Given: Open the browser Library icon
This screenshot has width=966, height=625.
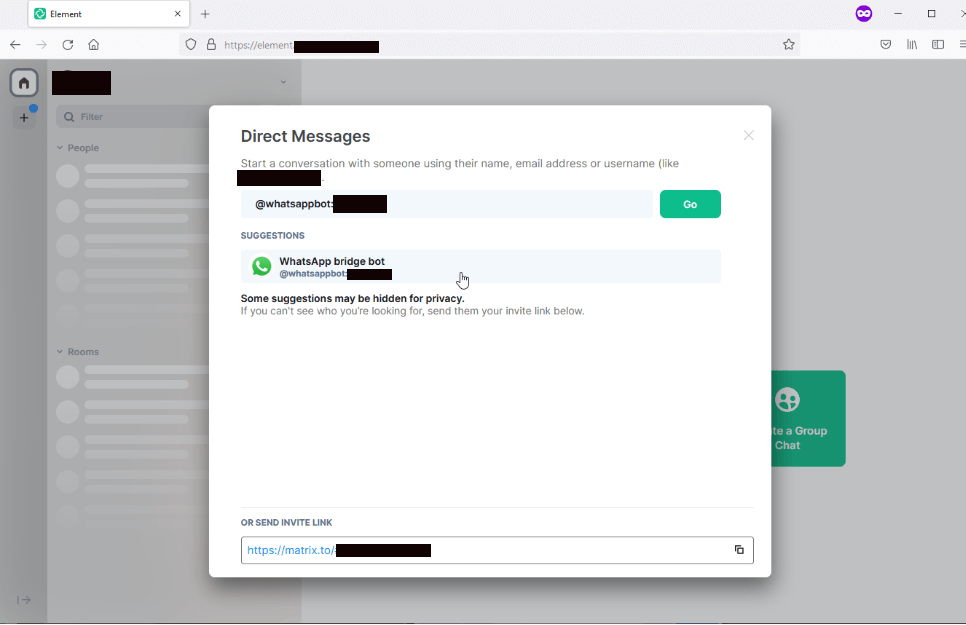Looking at the screenshot, I should (912, 44).
